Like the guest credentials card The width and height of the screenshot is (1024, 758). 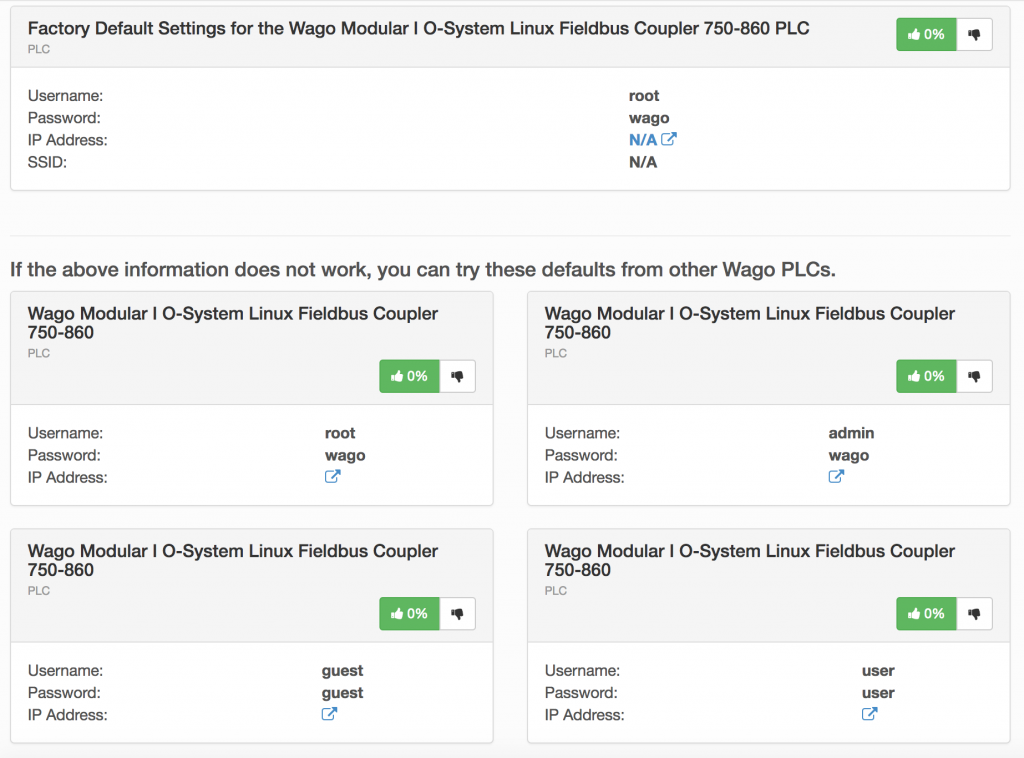pyautogui.click(x=409, y=614)
